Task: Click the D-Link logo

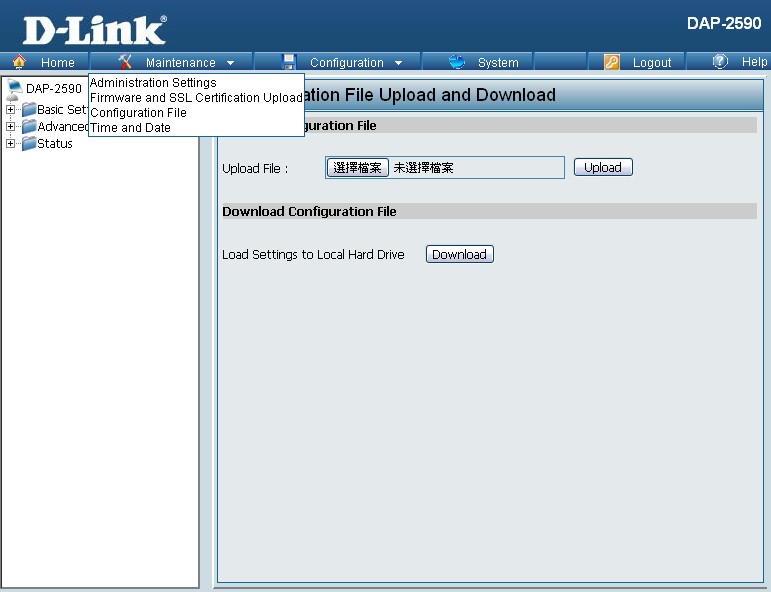Action: click(94, 30)
